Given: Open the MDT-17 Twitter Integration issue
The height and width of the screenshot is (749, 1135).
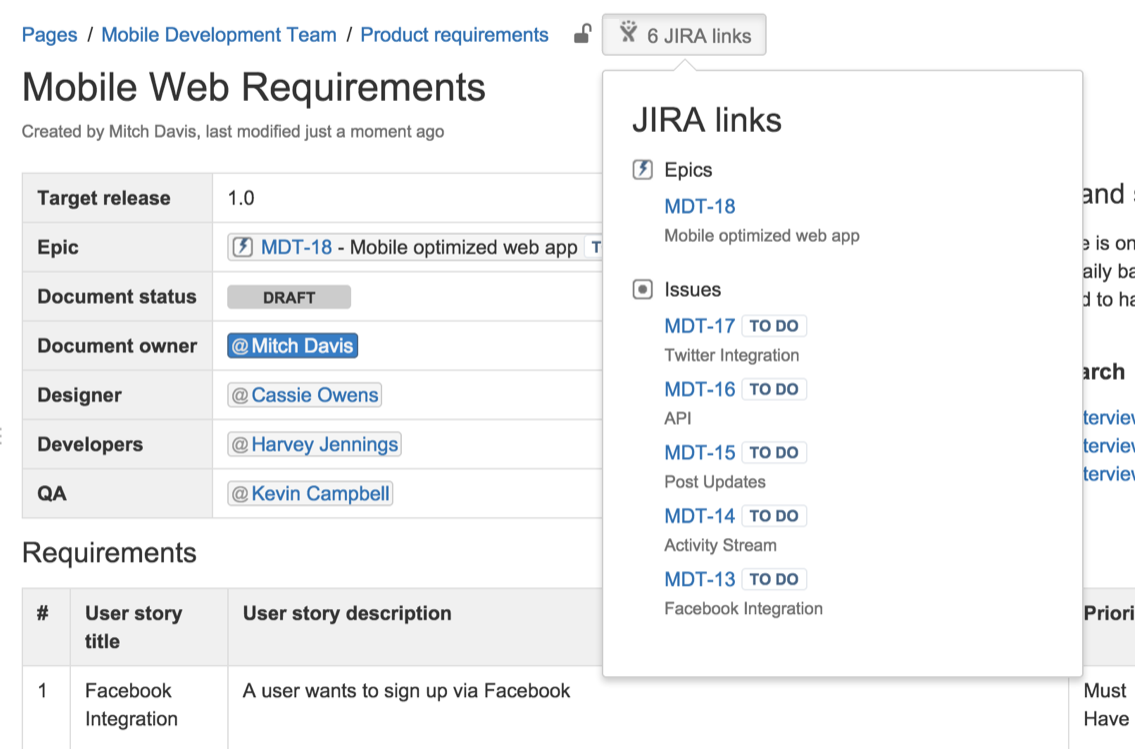Looking at the screenshot, I should pos(699,326).
